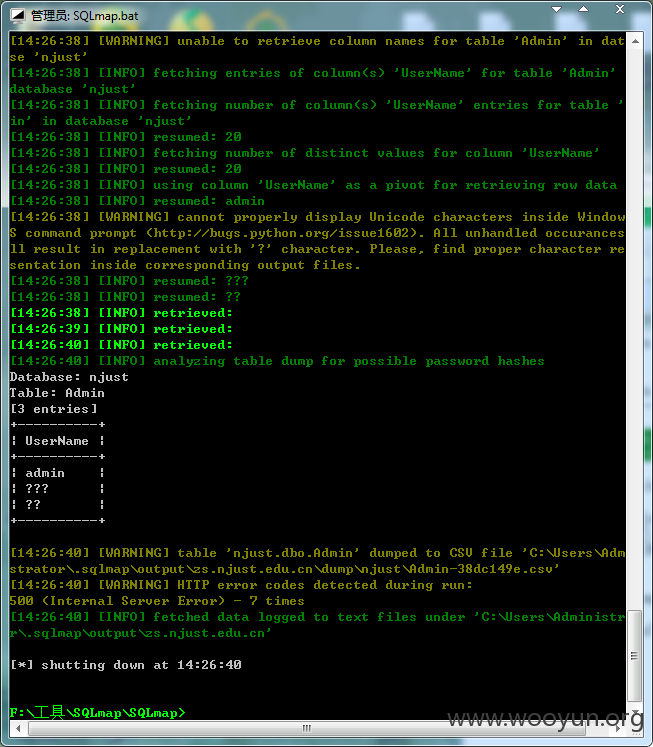Click the 'analyzing table dump for possible password hashes' line
Screen dimensions: 653x747
[x=277, y=361]
